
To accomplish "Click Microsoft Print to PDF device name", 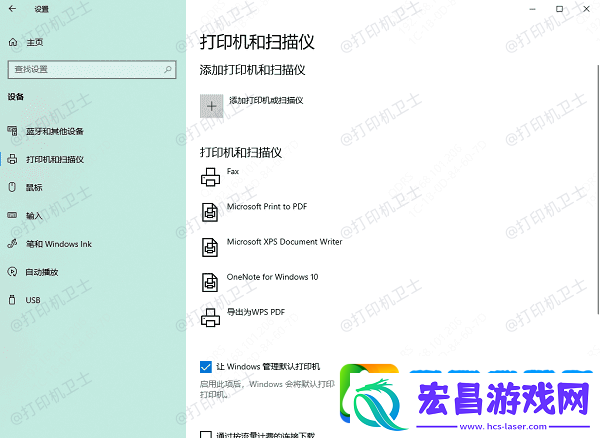I will (x=267, y=206).
